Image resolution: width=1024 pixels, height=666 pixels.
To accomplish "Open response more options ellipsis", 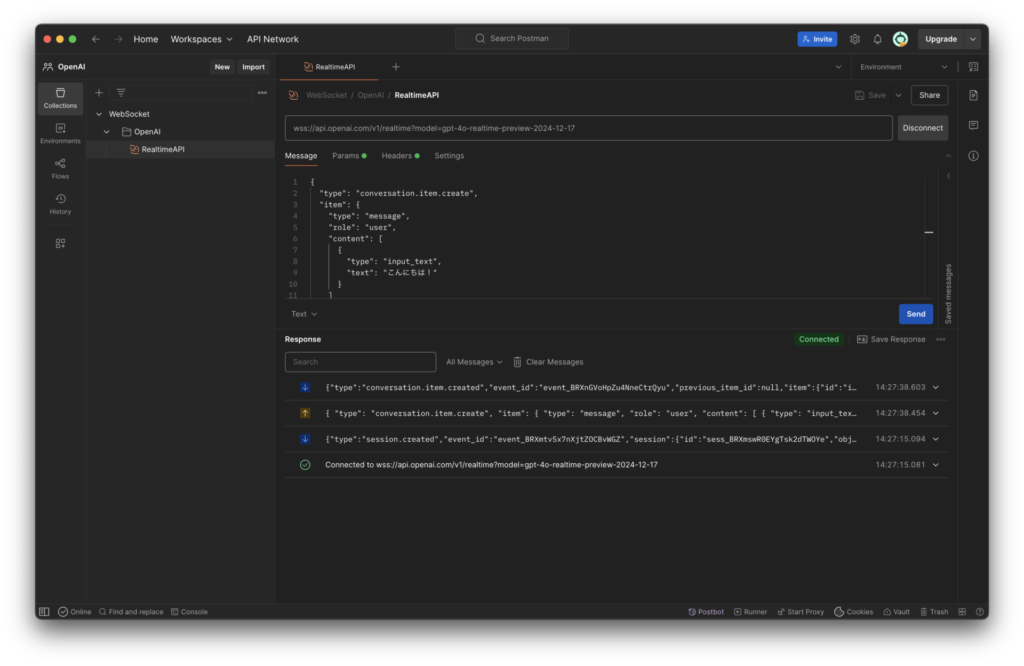I will (940, 340).
